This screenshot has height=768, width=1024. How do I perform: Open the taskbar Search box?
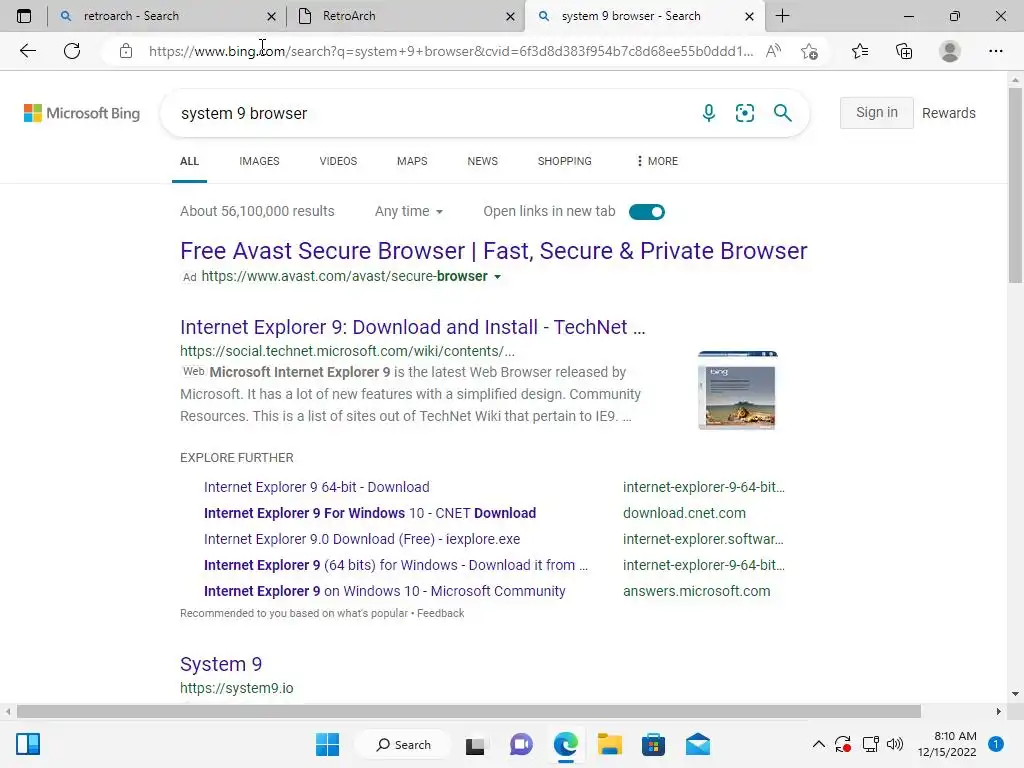point(402,744)
